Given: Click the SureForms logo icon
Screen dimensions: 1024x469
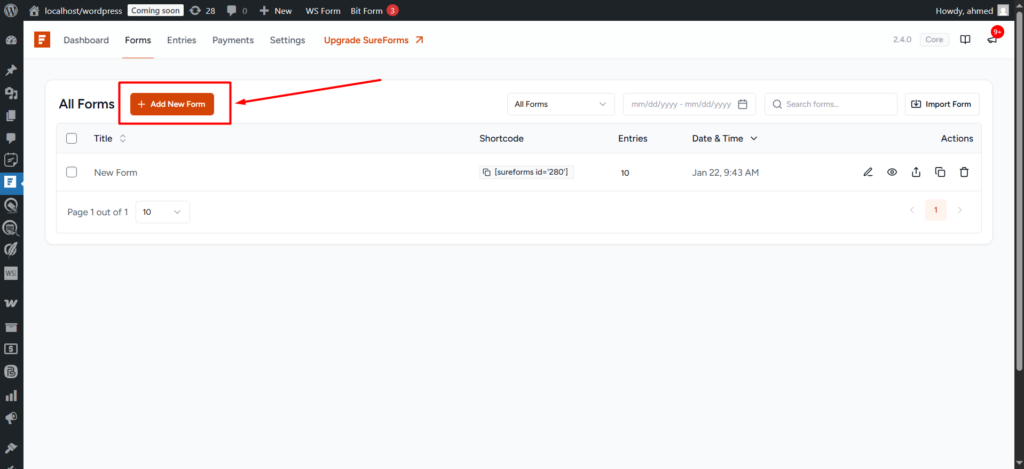Looking at the screenshot, I should 42,40.
